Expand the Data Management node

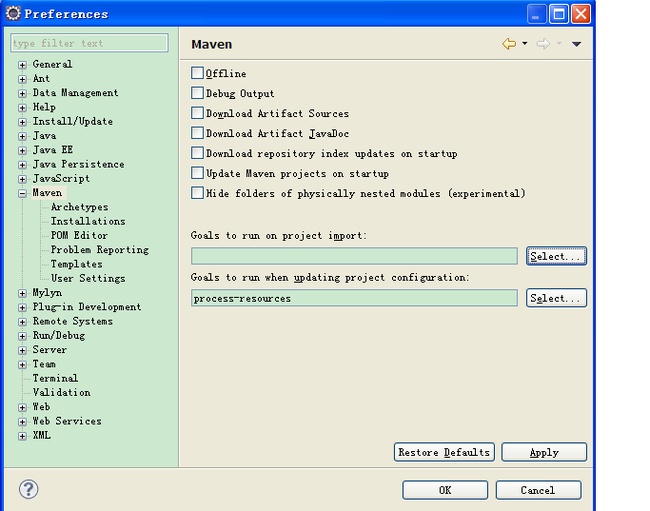point(22,94)
